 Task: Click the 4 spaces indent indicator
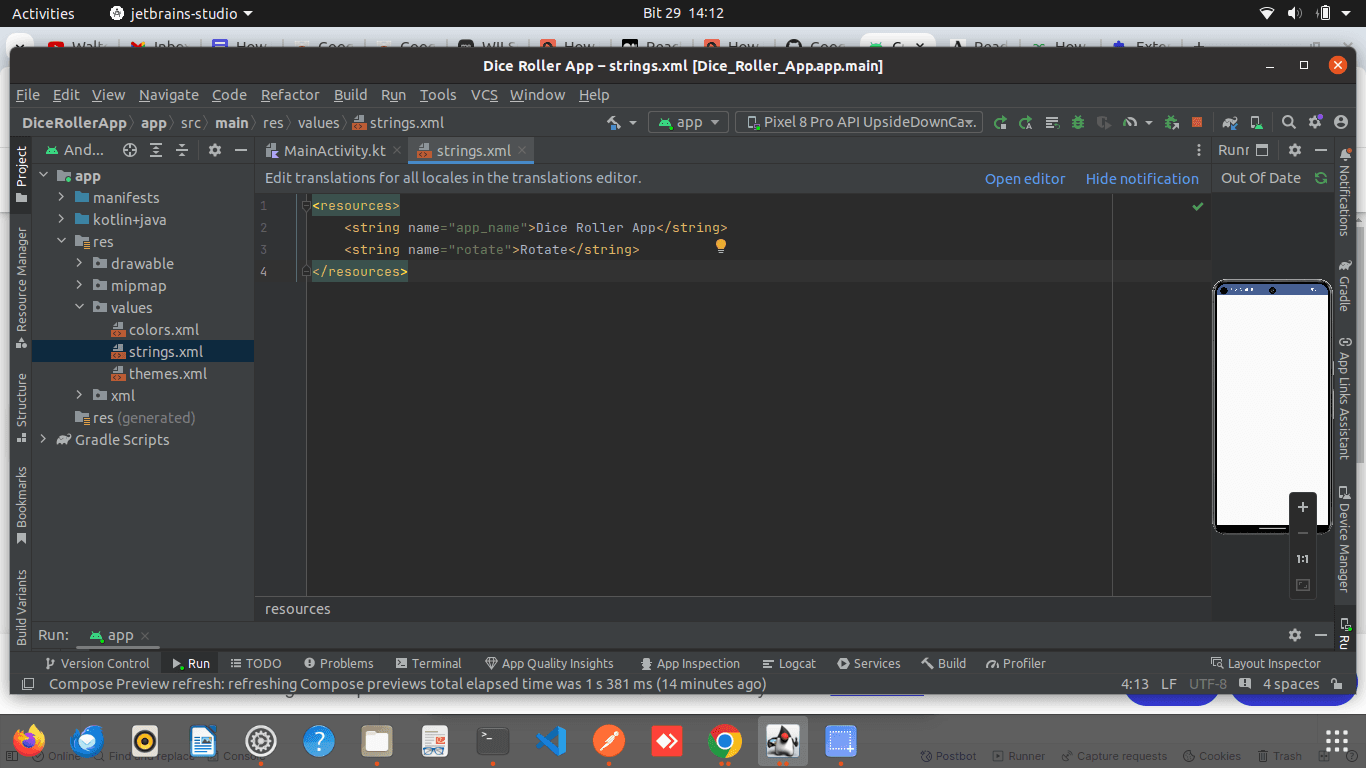[1290, 684]
